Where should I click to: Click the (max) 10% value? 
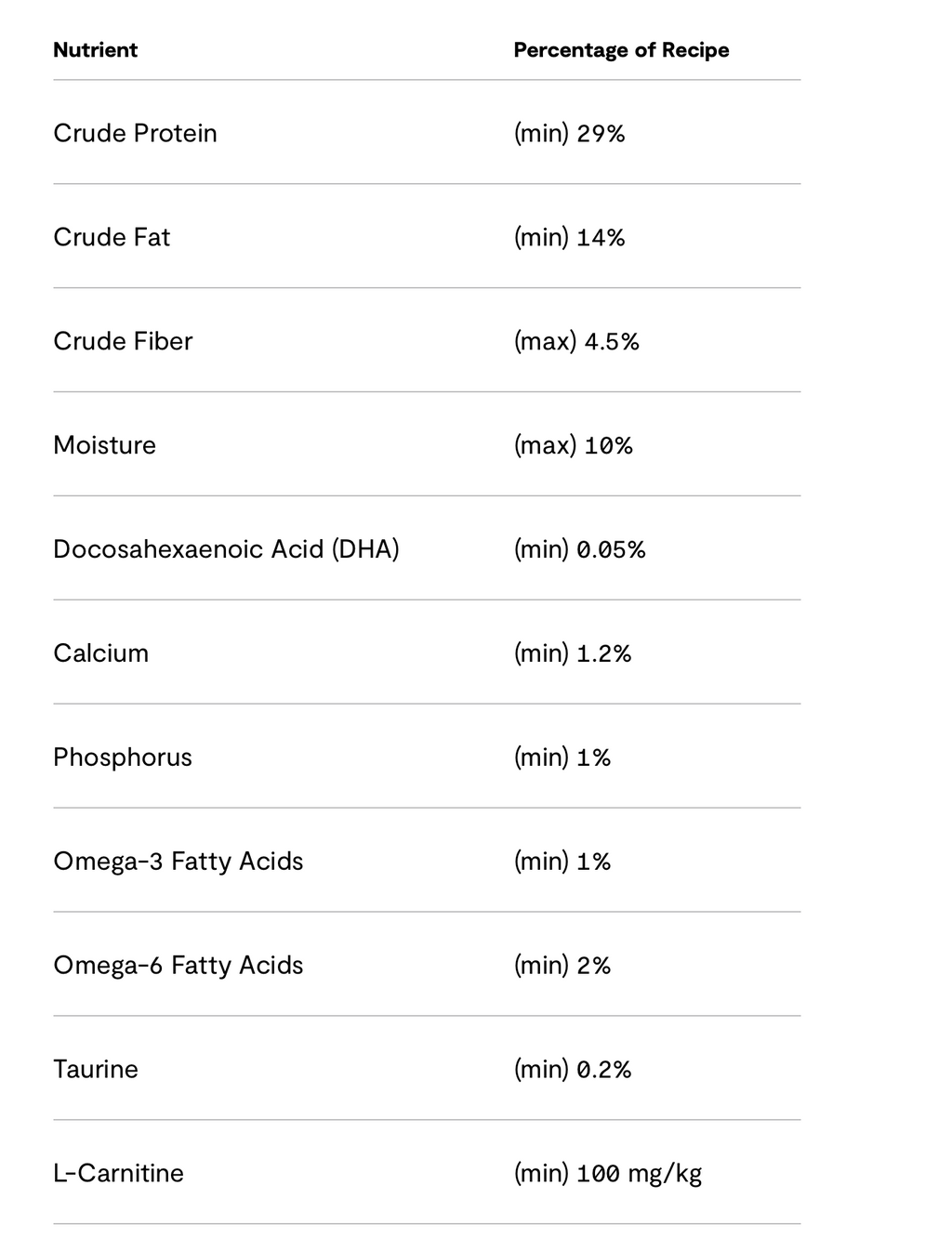573,445
